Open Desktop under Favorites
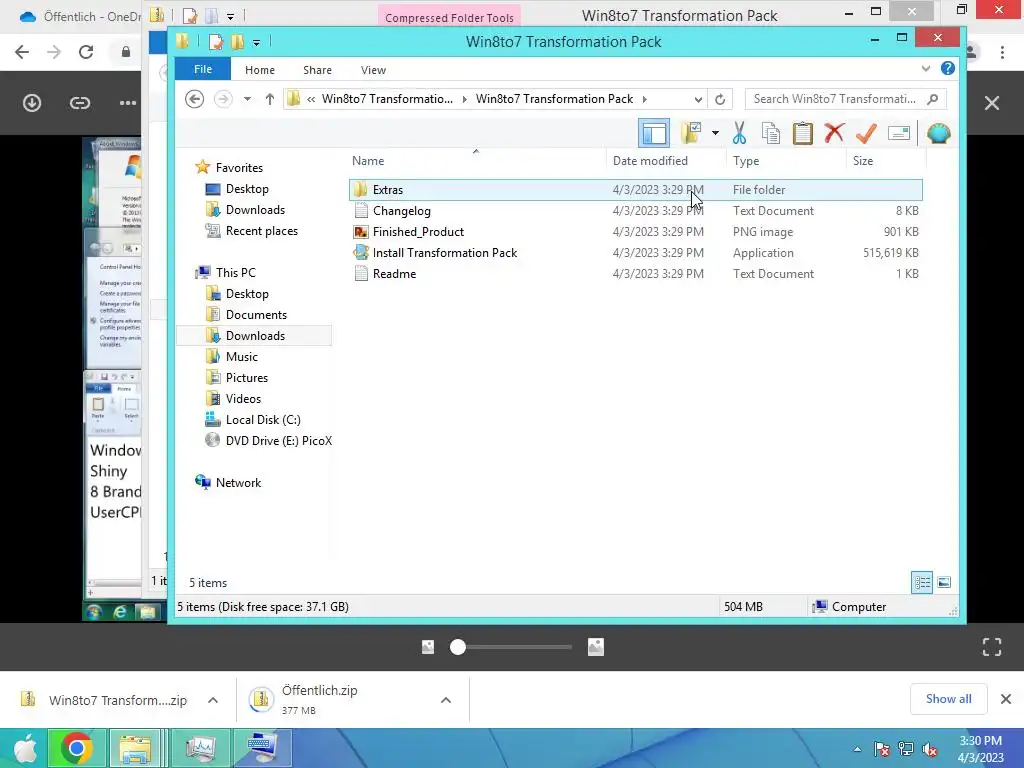Screen dimensions: 1024x768 tap(247, 189)
